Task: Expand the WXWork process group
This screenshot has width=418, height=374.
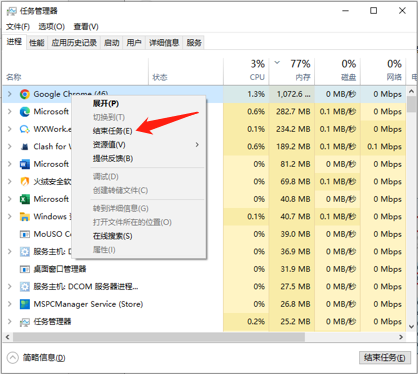Action: [10, 129]
